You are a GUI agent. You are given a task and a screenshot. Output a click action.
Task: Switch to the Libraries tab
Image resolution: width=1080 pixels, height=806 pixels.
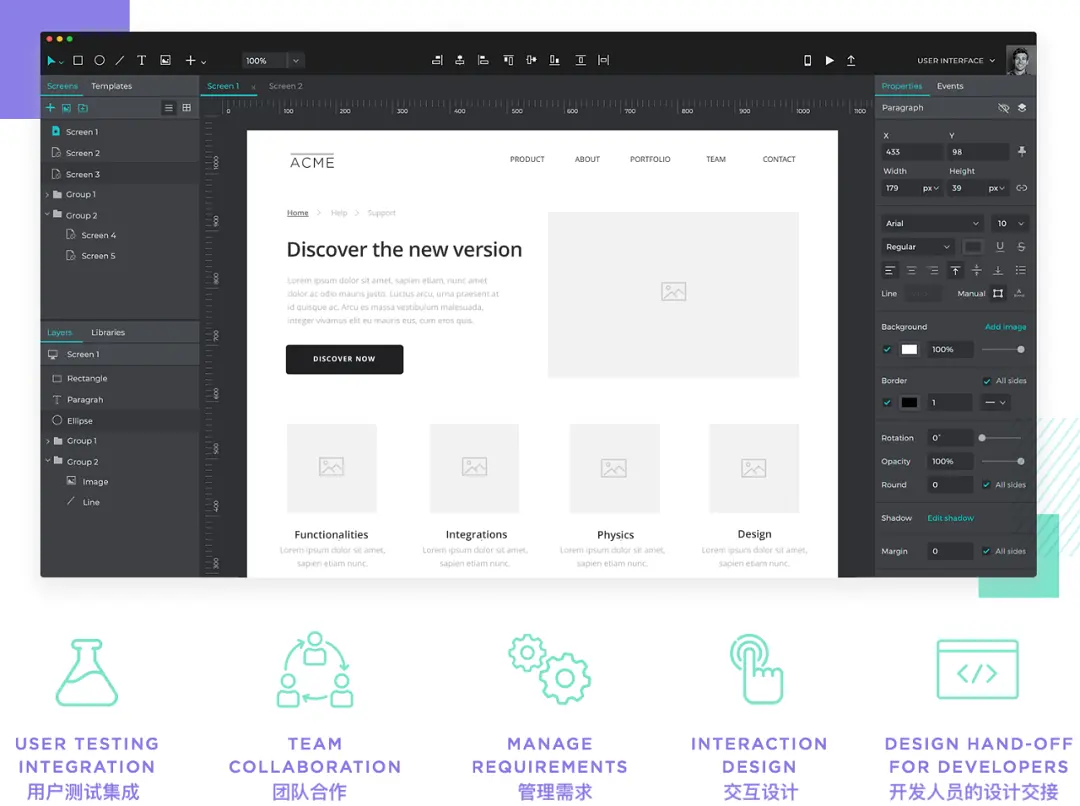point(108,332)
